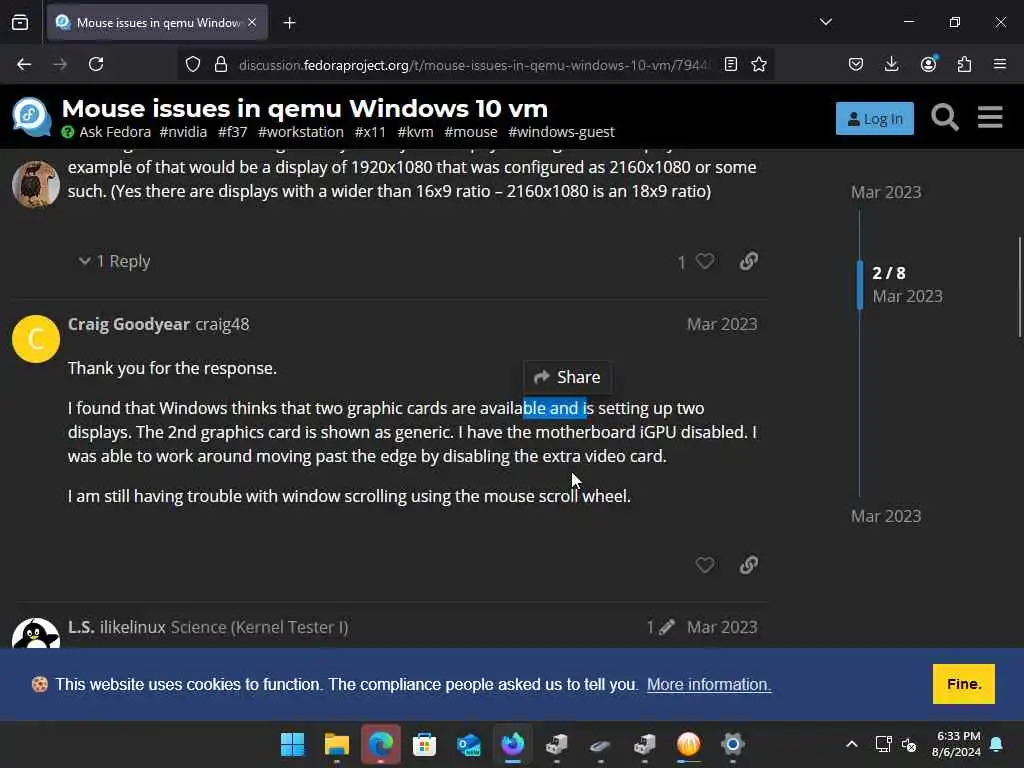Open the #nvidia tag

point(183,132)
